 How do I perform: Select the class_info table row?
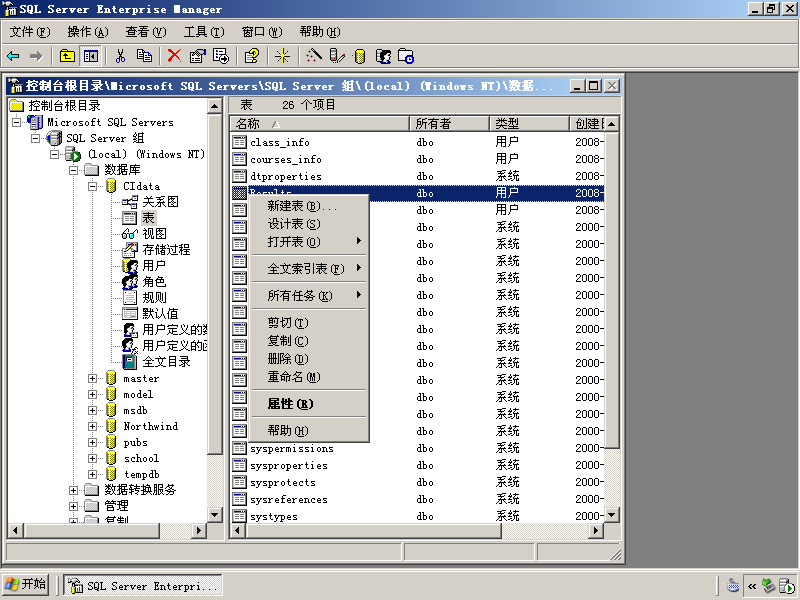[417, 142]
